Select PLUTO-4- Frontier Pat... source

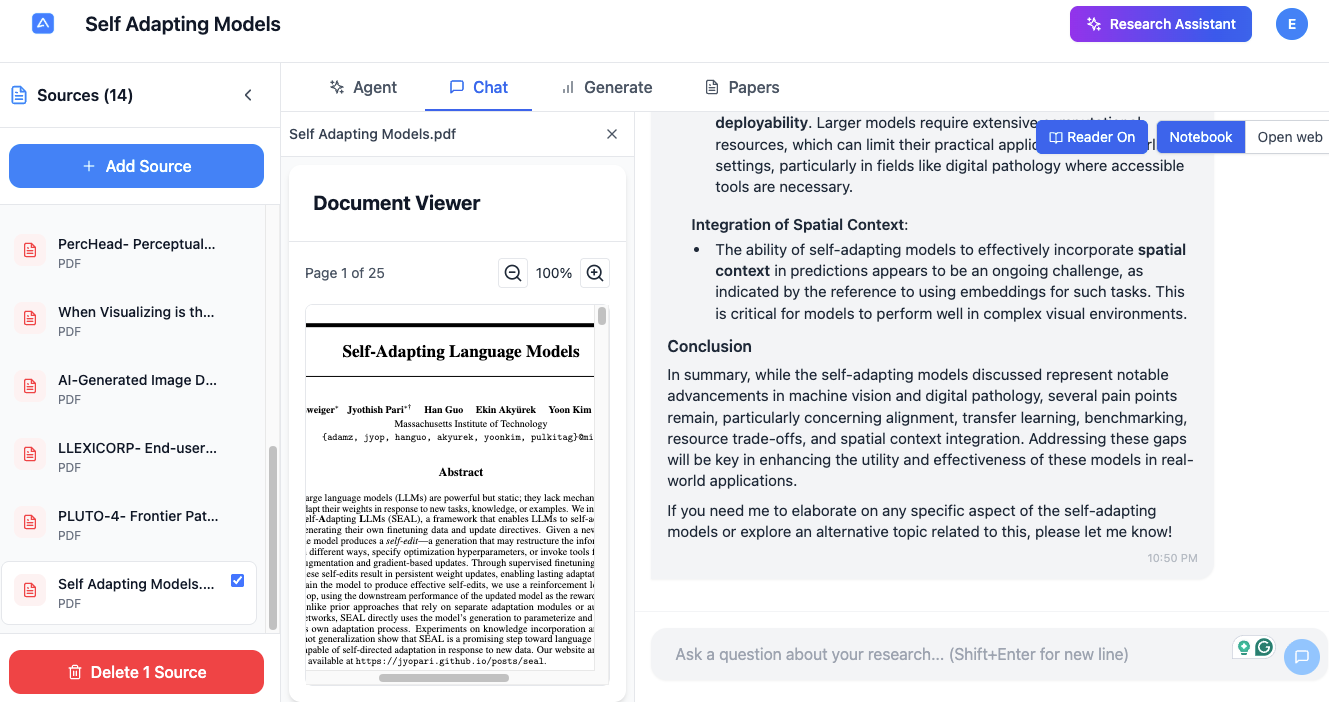pyautogui.click(x=130, y=525)
